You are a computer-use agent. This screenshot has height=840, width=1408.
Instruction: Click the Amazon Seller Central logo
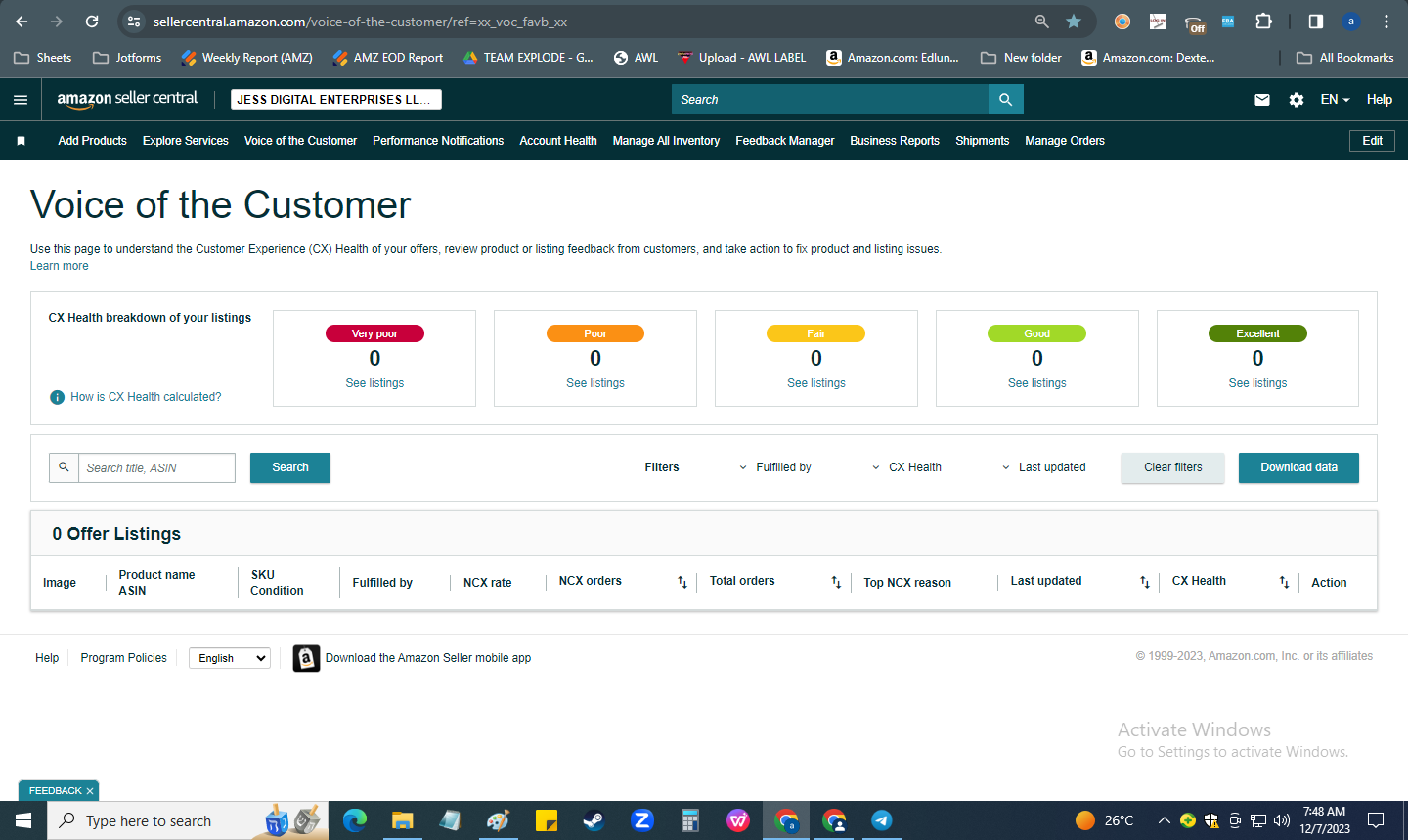127,99
